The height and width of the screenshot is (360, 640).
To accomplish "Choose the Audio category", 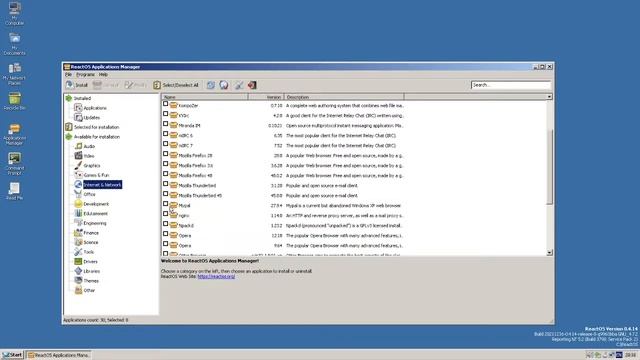I will pyautogui.click(x=89, y=146).
